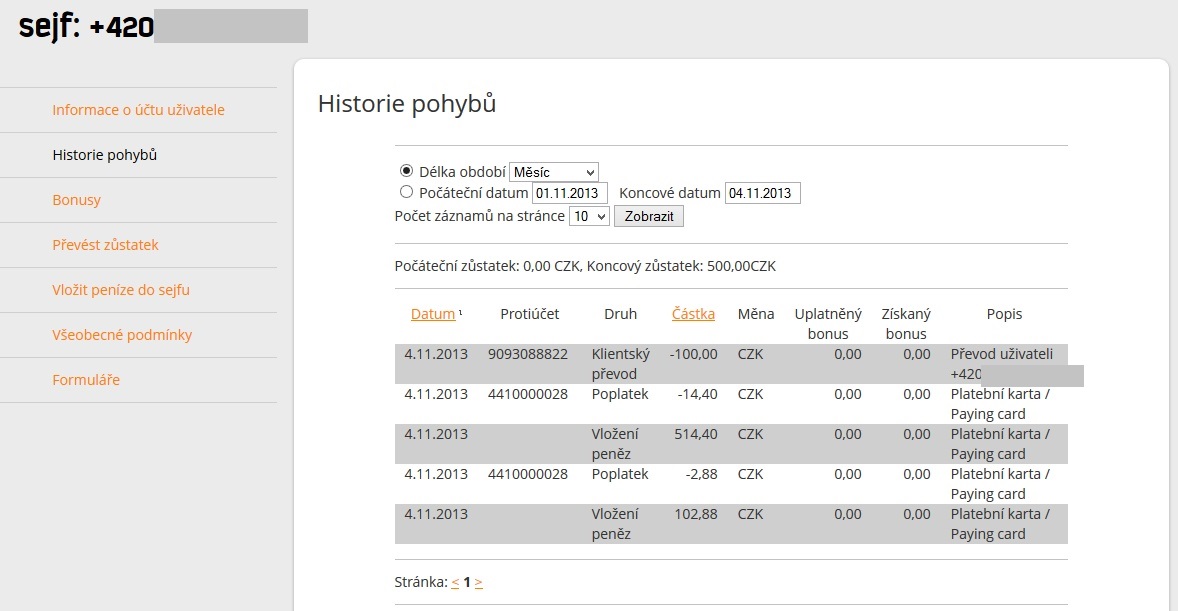Screen dimensions: 1178x611
Task: Open the records per page dropdown
Action: point(588,216)
